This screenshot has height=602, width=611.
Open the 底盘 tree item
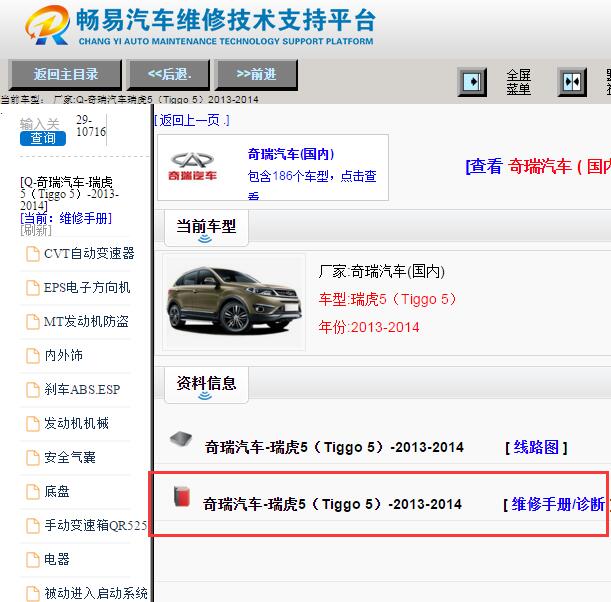(57, 491)
